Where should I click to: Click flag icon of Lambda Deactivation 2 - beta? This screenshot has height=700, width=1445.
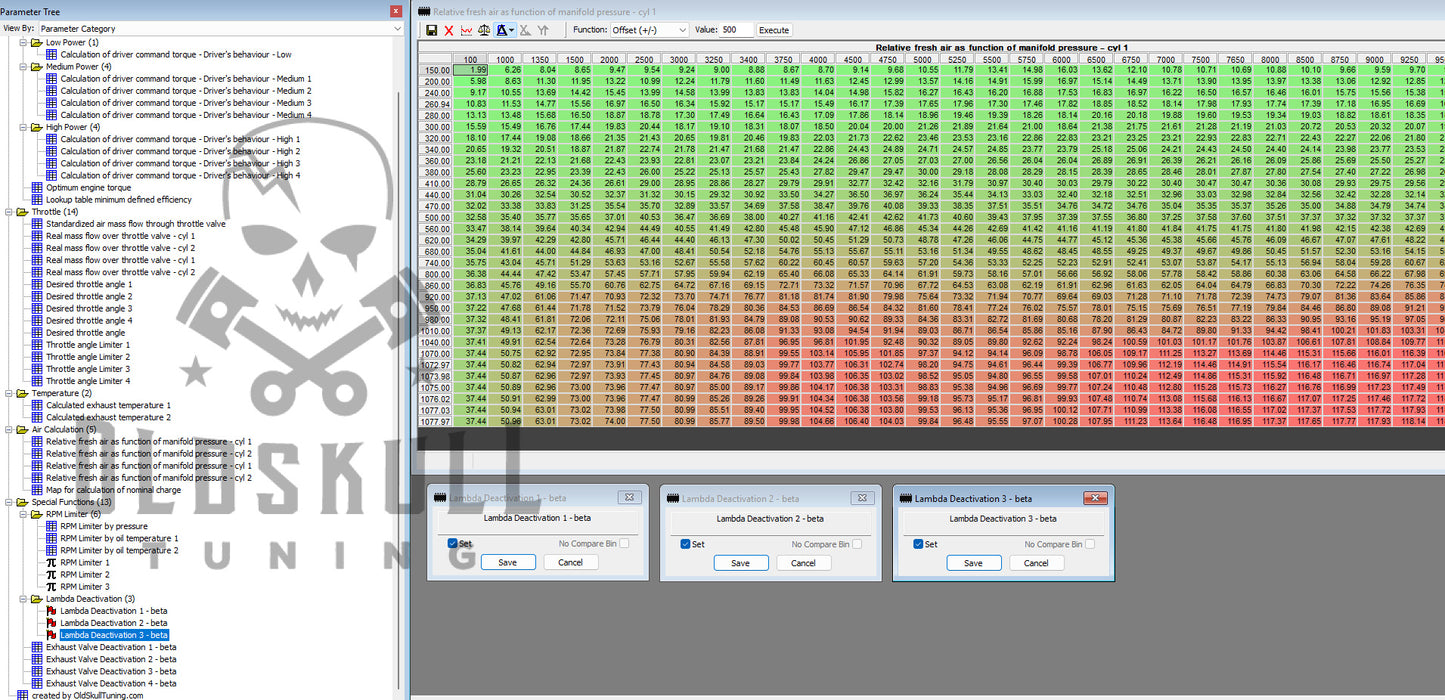click(x=52, y=622)
